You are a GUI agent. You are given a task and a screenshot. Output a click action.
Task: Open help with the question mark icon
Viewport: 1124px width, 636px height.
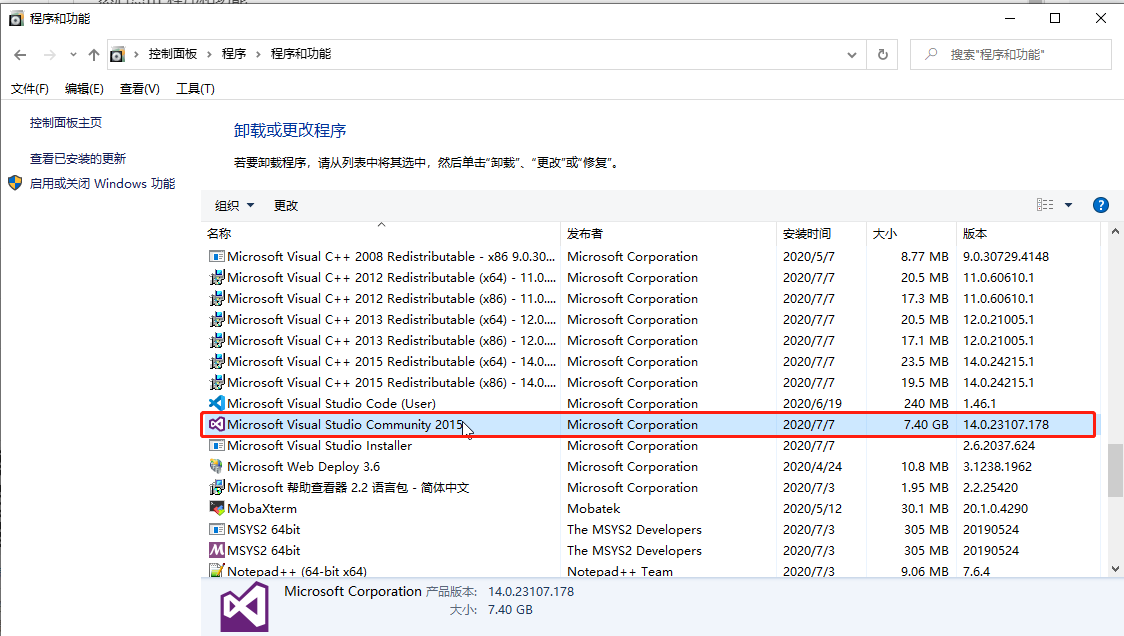[1100, 206]
